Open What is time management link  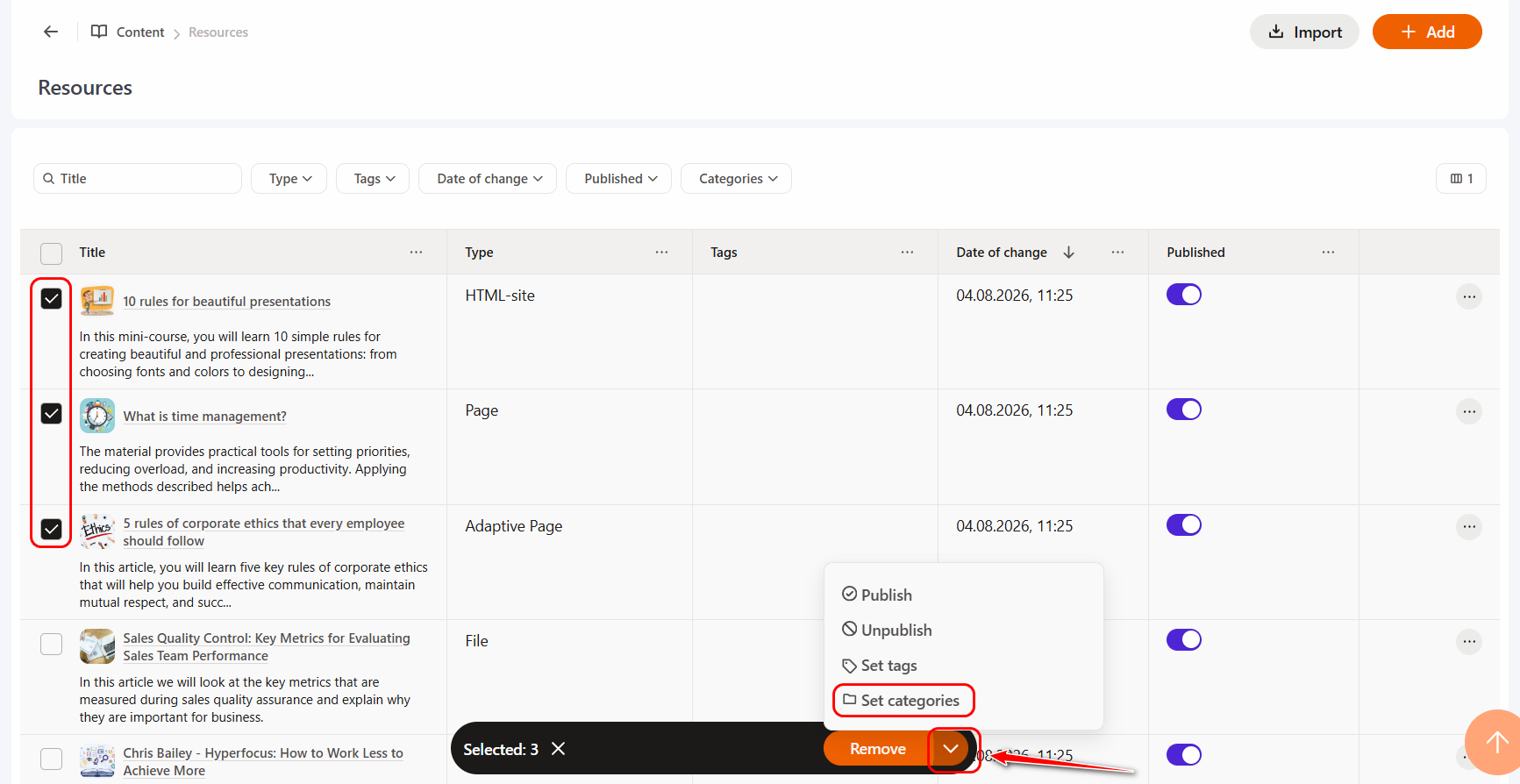coord(204,416)
